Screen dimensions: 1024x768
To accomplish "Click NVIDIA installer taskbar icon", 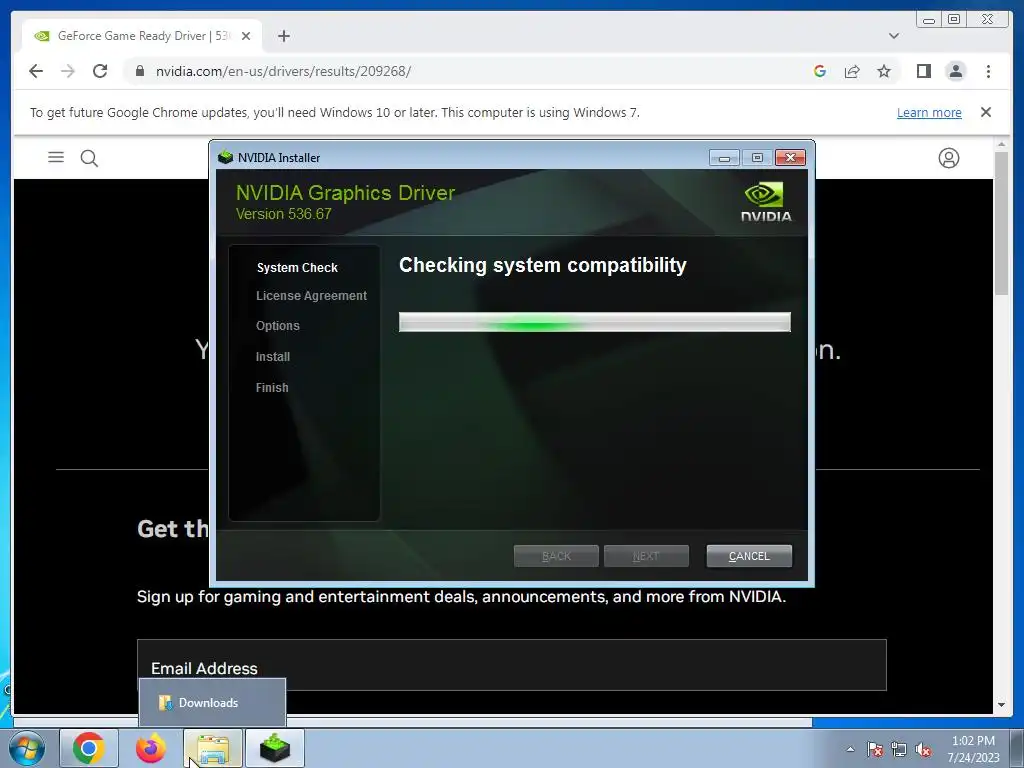I will coord(275,748).
